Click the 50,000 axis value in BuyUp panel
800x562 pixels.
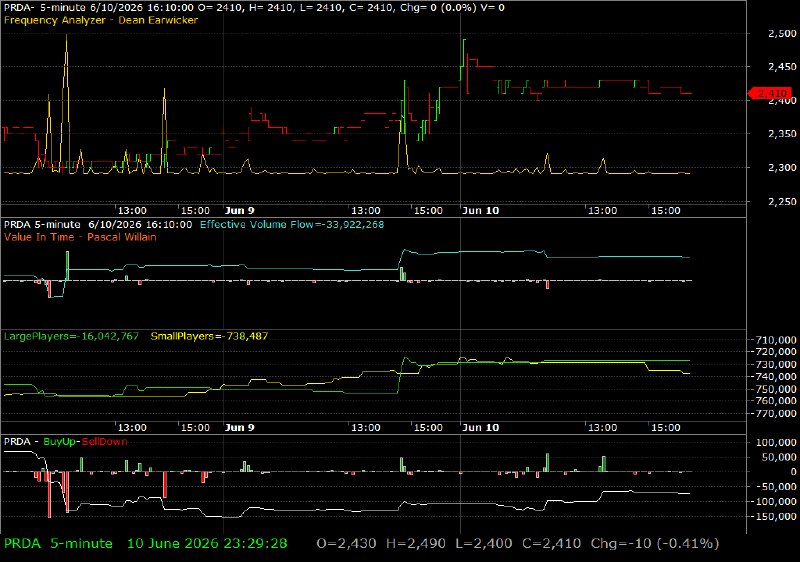click(779, 457)
